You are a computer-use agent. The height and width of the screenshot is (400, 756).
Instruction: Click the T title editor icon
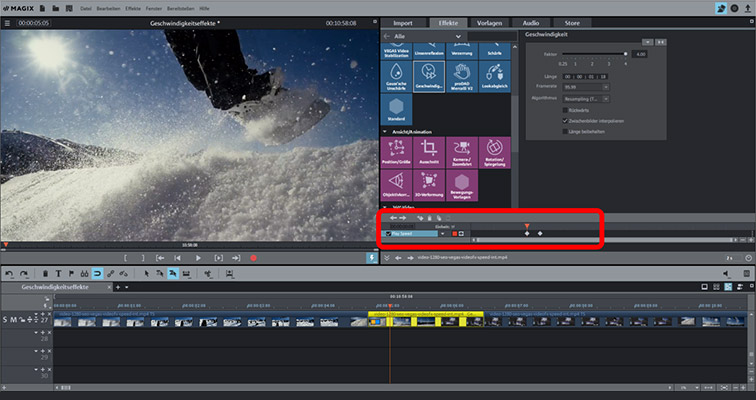58,274
